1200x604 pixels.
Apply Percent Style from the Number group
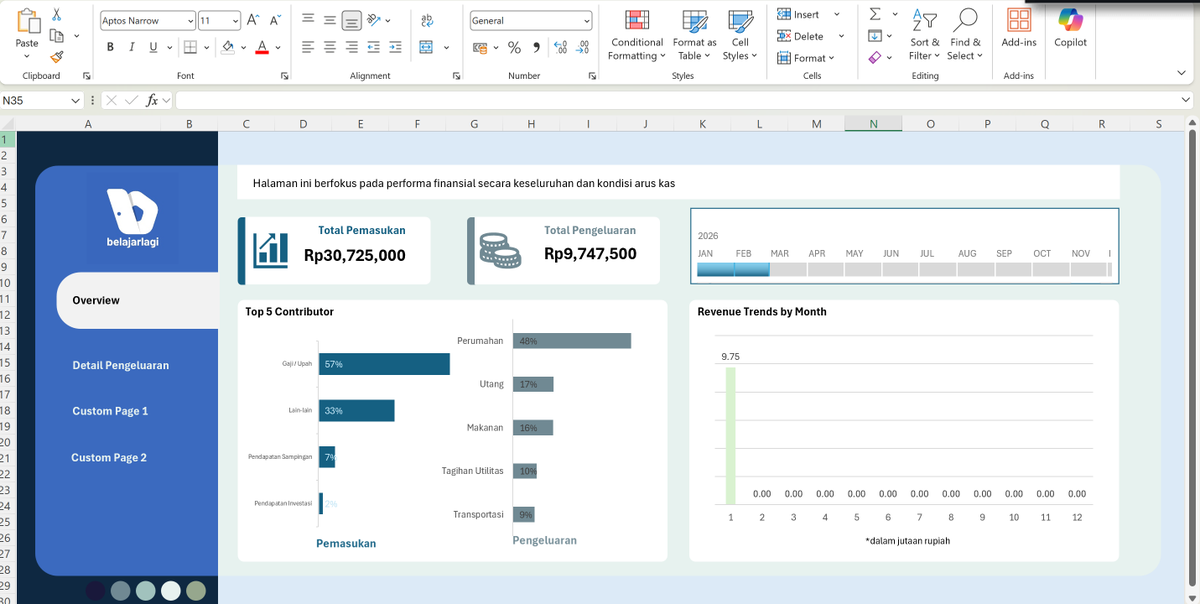click(x=514, y=47)
